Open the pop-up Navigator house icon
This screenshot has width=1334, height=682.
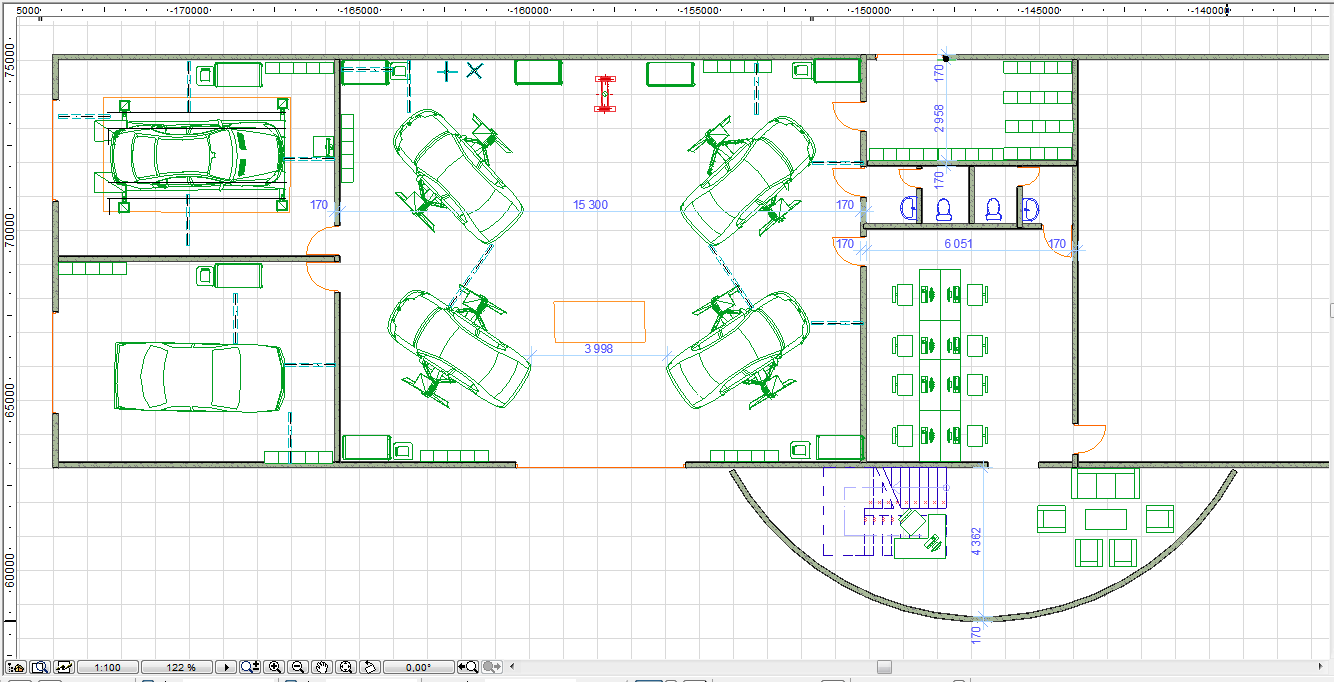(16, 667)
